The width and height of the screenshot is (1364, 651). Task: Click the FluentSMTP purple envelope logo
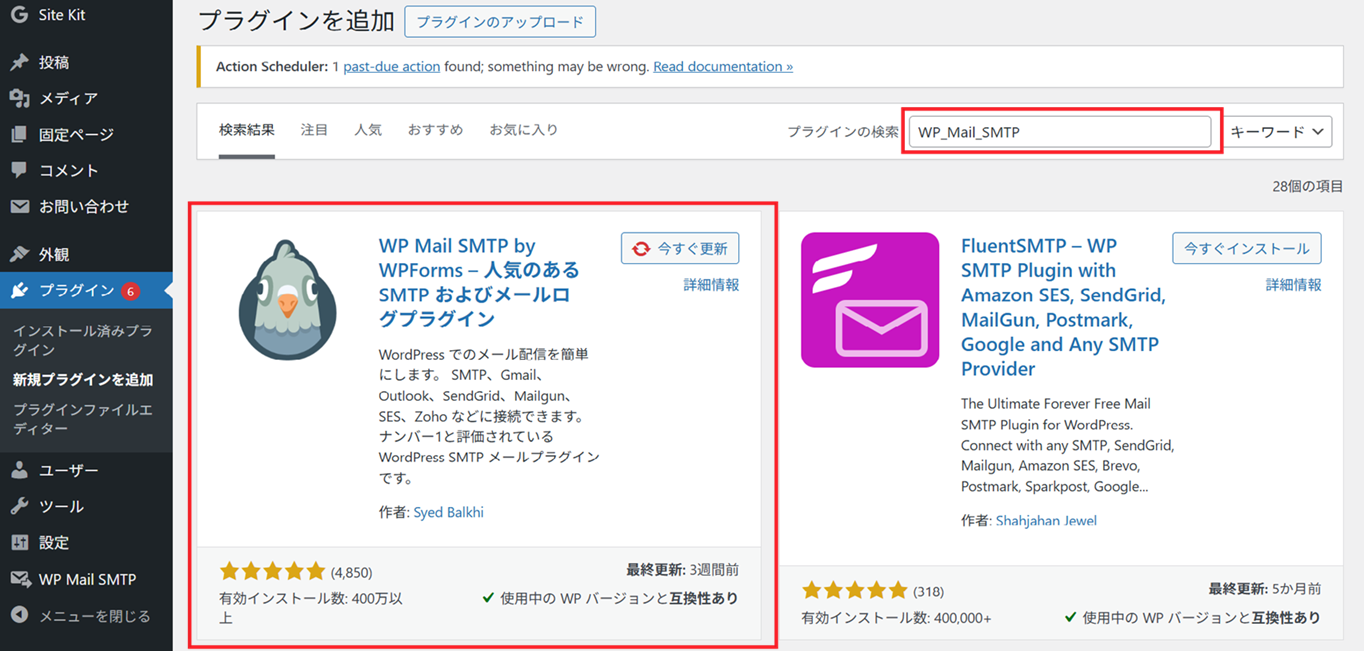pos(870,300)
